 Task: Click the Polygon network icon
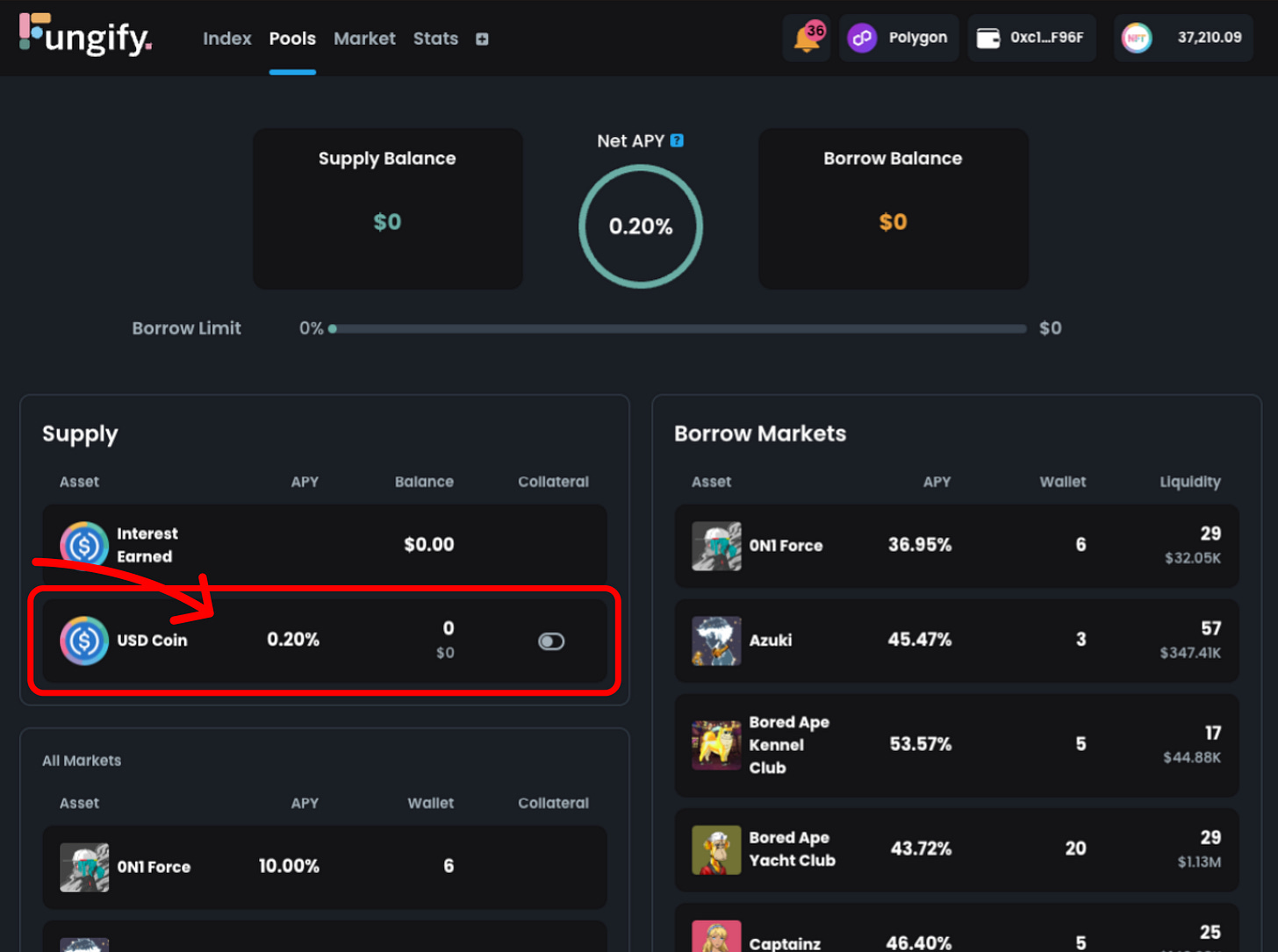(862, 38)
